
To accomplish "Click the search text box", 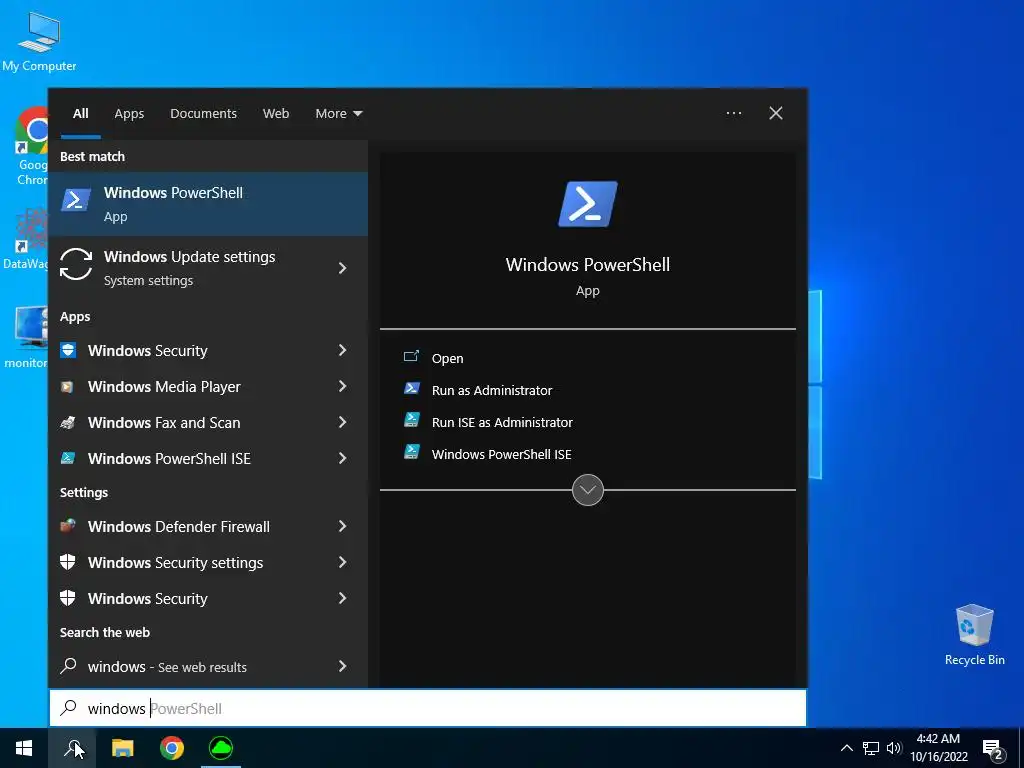I will (x=428, y=708).
